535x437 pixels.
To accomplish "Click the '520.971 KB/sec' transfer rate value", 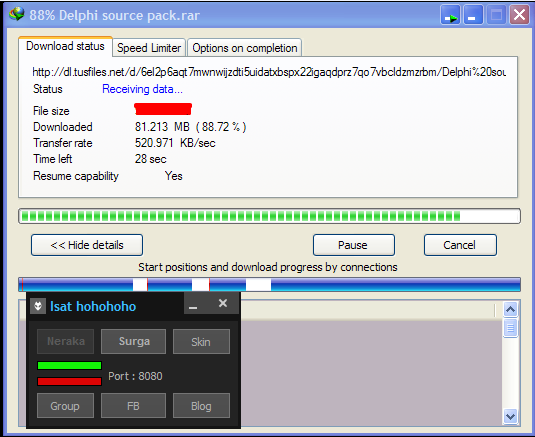I will pyautogui.click(x=175, y=143).
